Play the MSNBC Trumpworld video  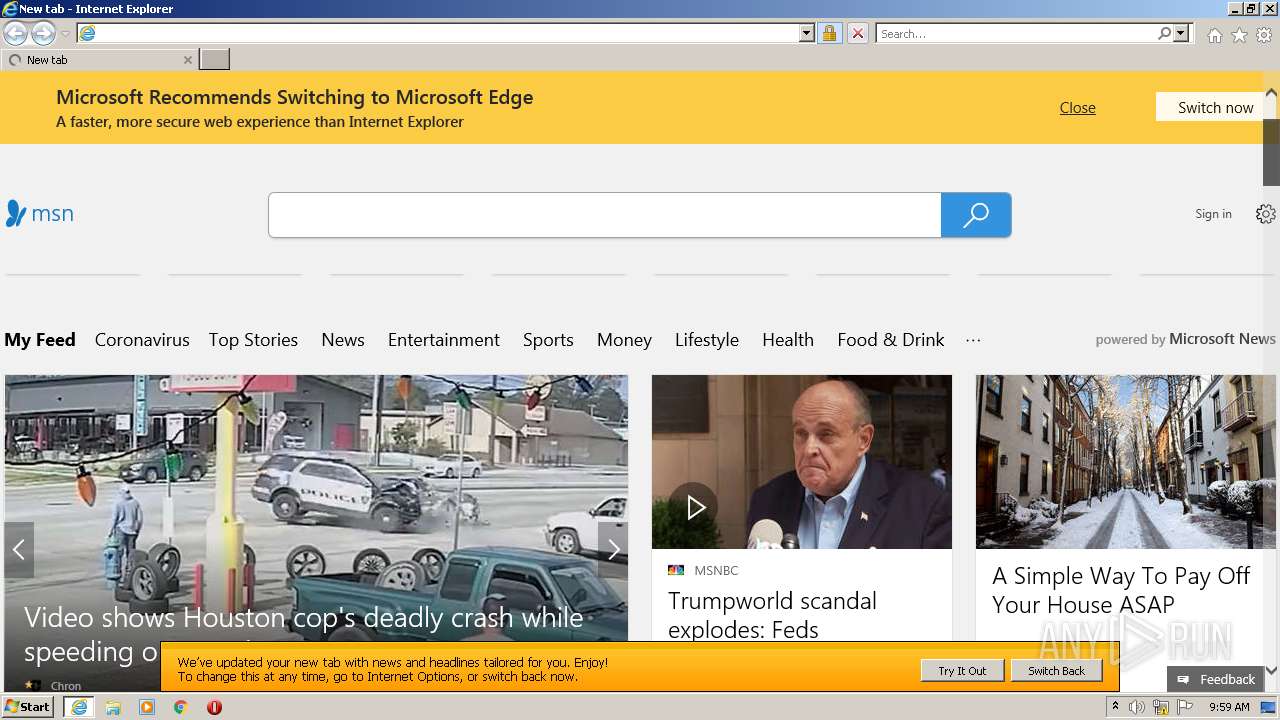coord(694,507)
